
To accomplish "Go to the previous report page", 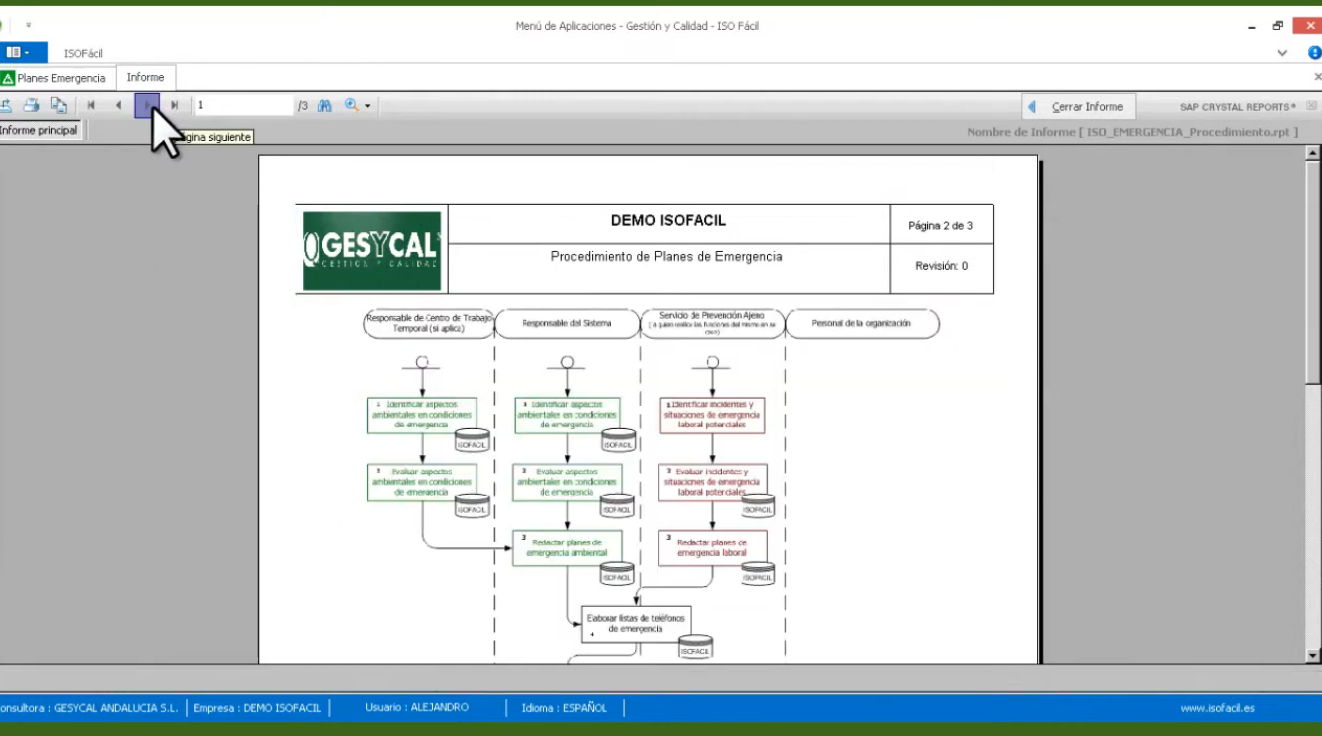I will [x=118, y=105].
